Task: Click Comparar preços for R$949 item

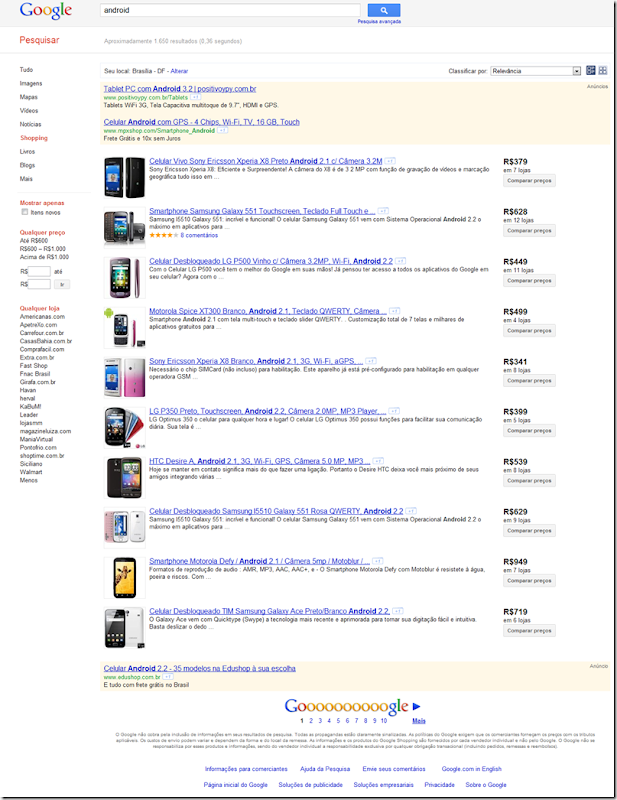Action: (529, 581)
